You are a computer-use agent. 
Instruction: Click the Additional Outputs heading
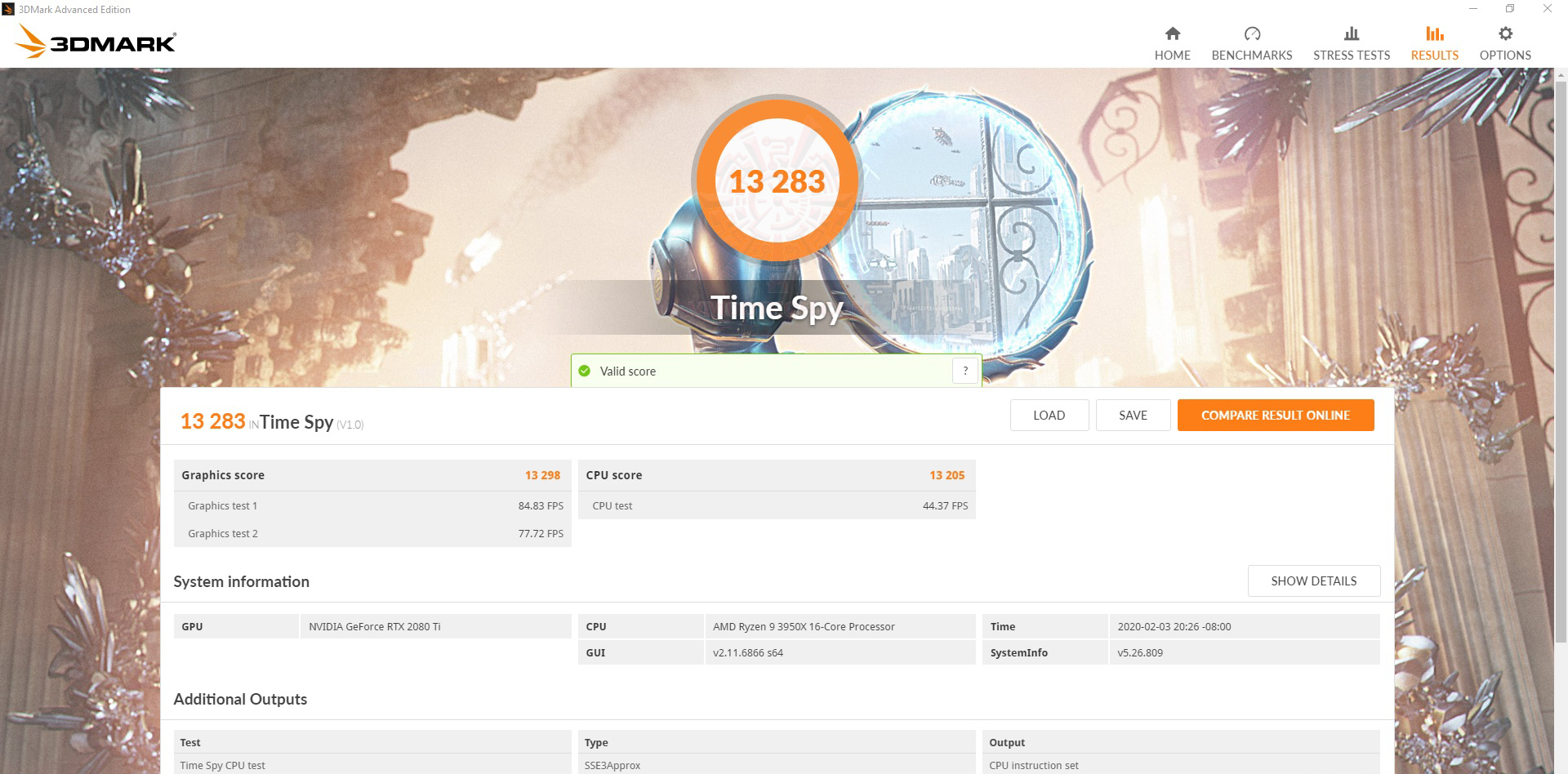point(240,699)
